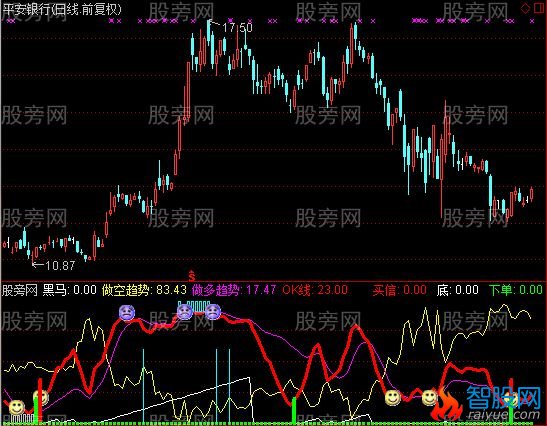Click the 做空趋势: 83.43 indicator value
This screenshot has width=547, height=426.
[144, 290]
